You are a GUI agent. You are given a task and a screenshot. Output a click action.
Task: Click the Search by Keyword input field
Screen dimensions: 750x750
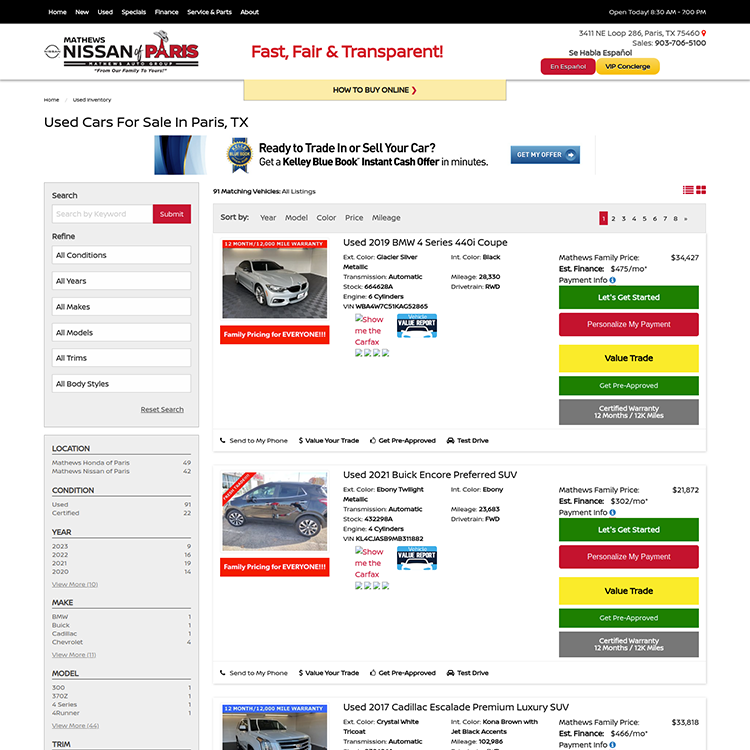click(x=102, y=214)
